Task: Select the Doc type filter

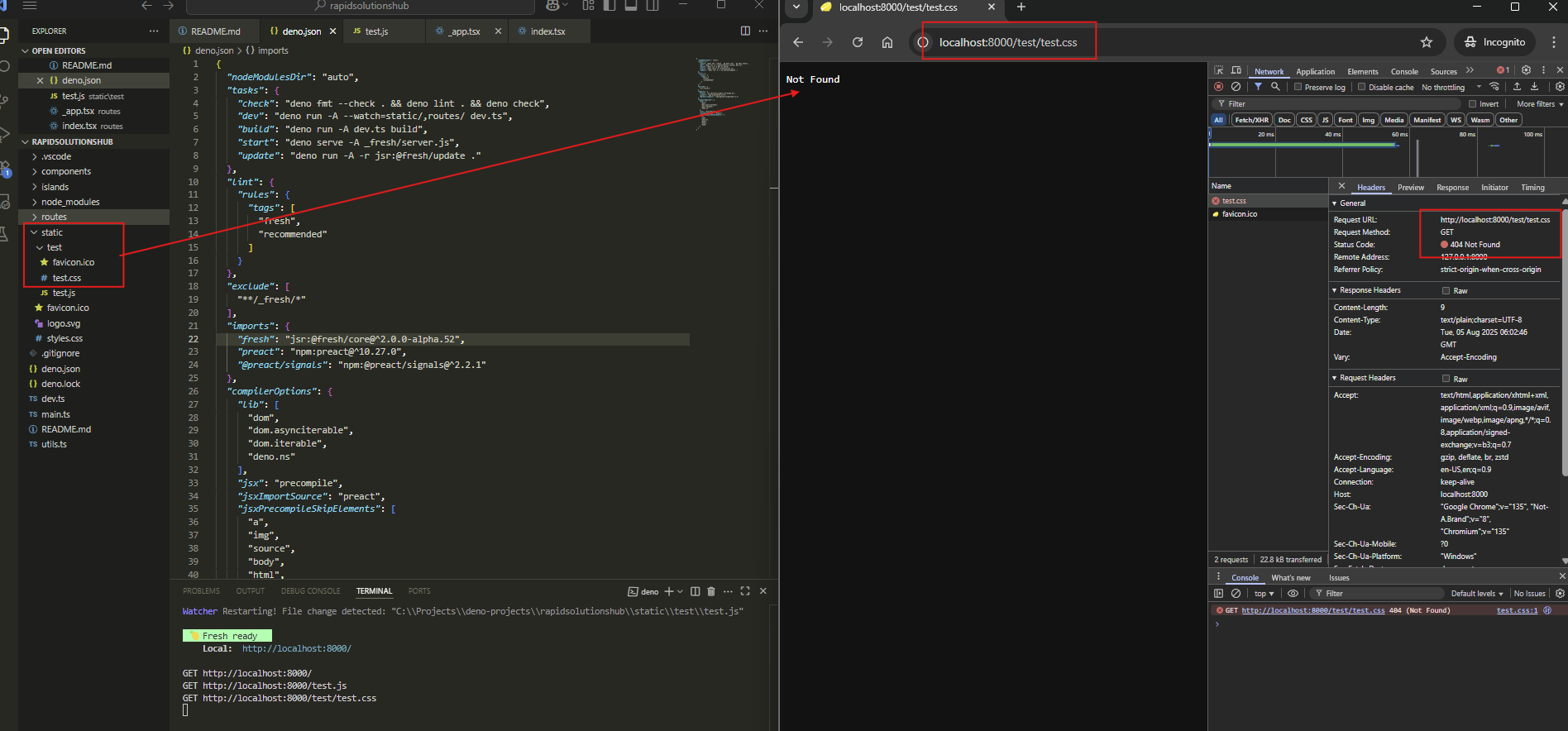Action: 1284,120
